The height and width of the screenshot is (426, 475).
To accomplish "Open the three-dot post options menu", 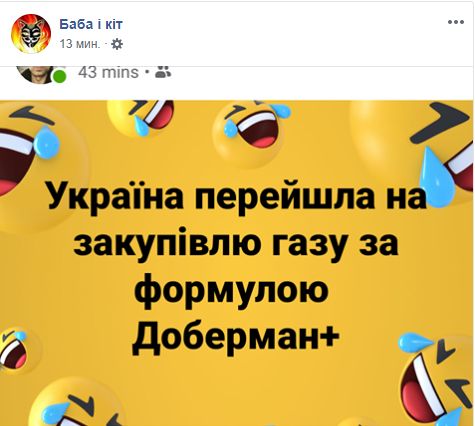I will [x=456, y=23].
